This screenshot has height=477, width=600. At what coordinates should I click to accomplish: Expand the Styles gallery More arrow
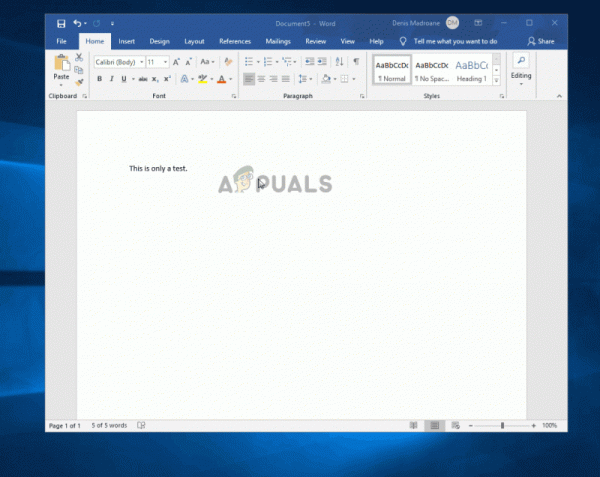click(496, 80)
